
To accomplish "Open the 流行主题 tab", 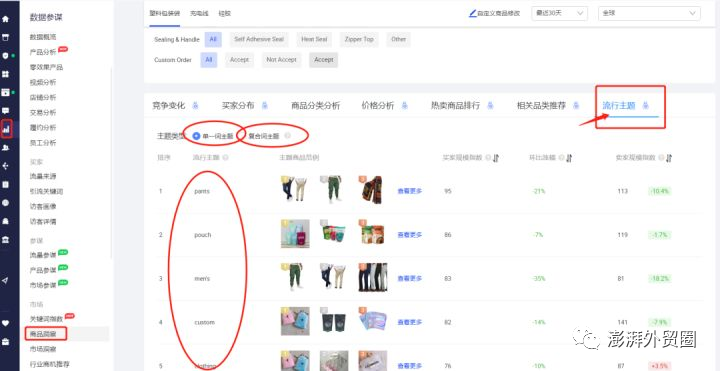I will (x=619, y=106).
